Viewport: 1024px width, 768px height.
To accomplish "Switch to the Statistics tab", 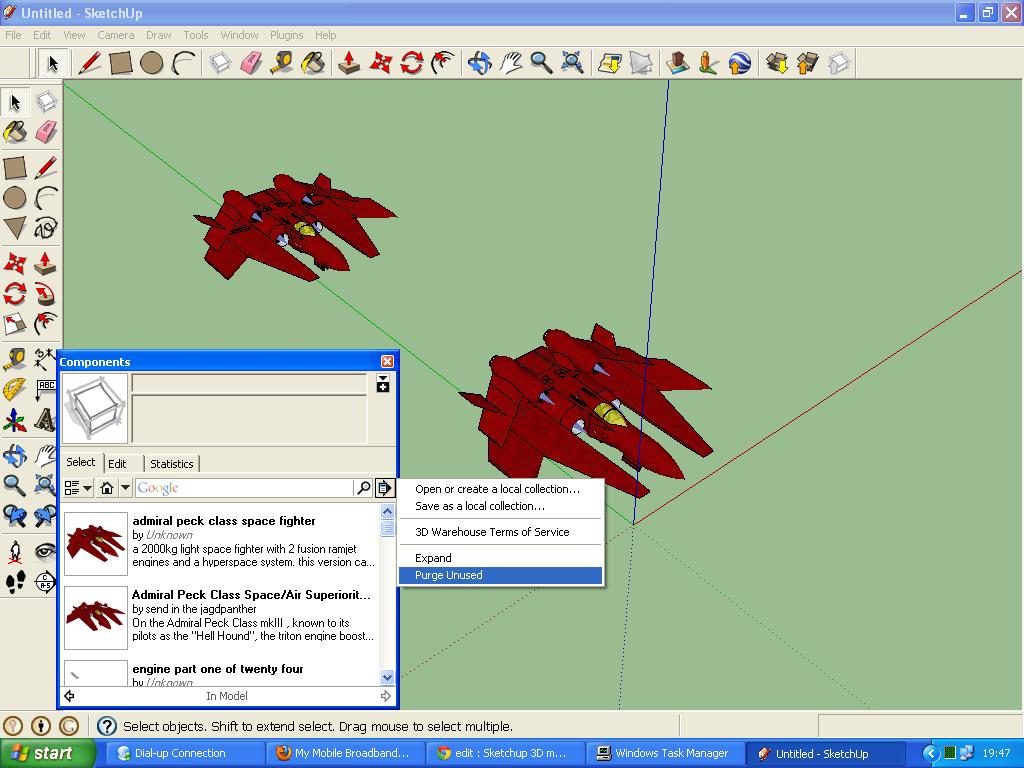I will coord(172,464).
